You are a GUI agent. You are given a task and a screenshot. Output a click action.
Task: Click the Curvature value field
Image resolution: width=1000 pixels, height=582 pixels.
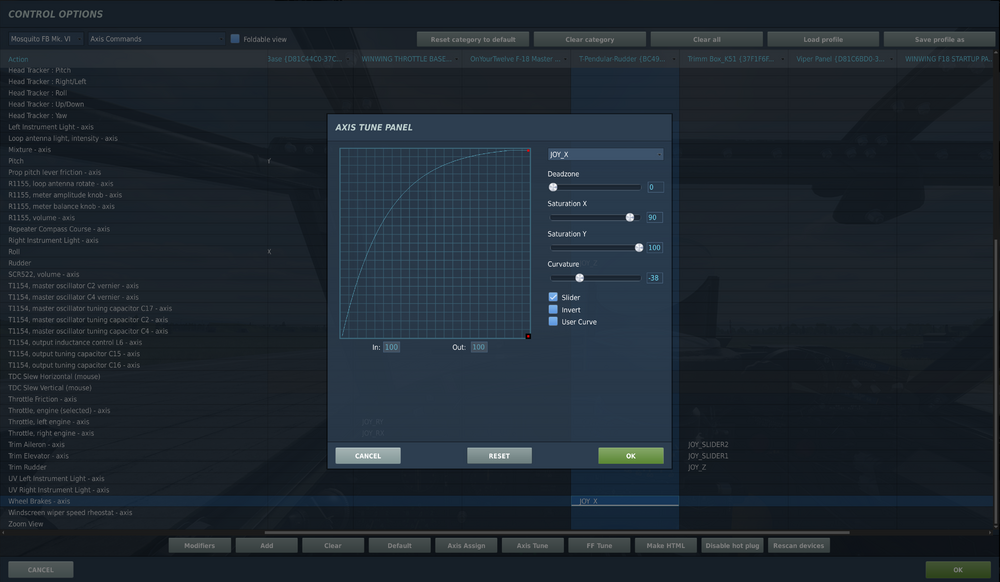tap(654, 278)
